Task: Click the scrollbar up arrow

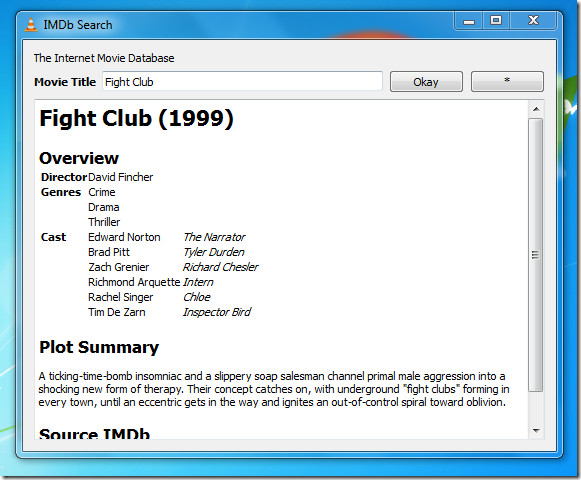Action: pos(536,109)
